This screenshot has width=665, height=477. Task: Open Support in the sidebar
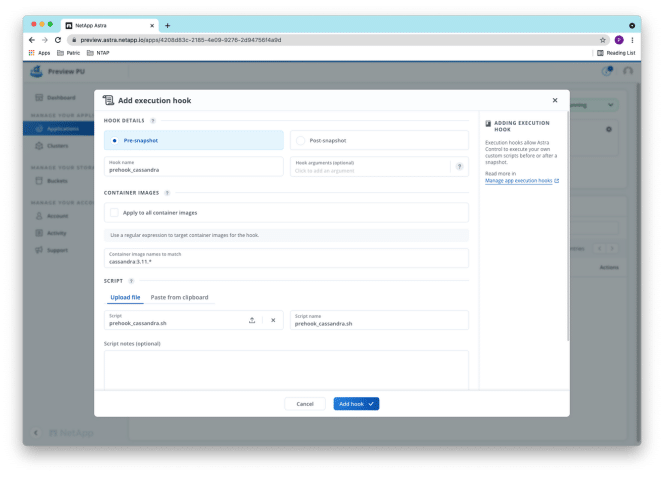59,250
